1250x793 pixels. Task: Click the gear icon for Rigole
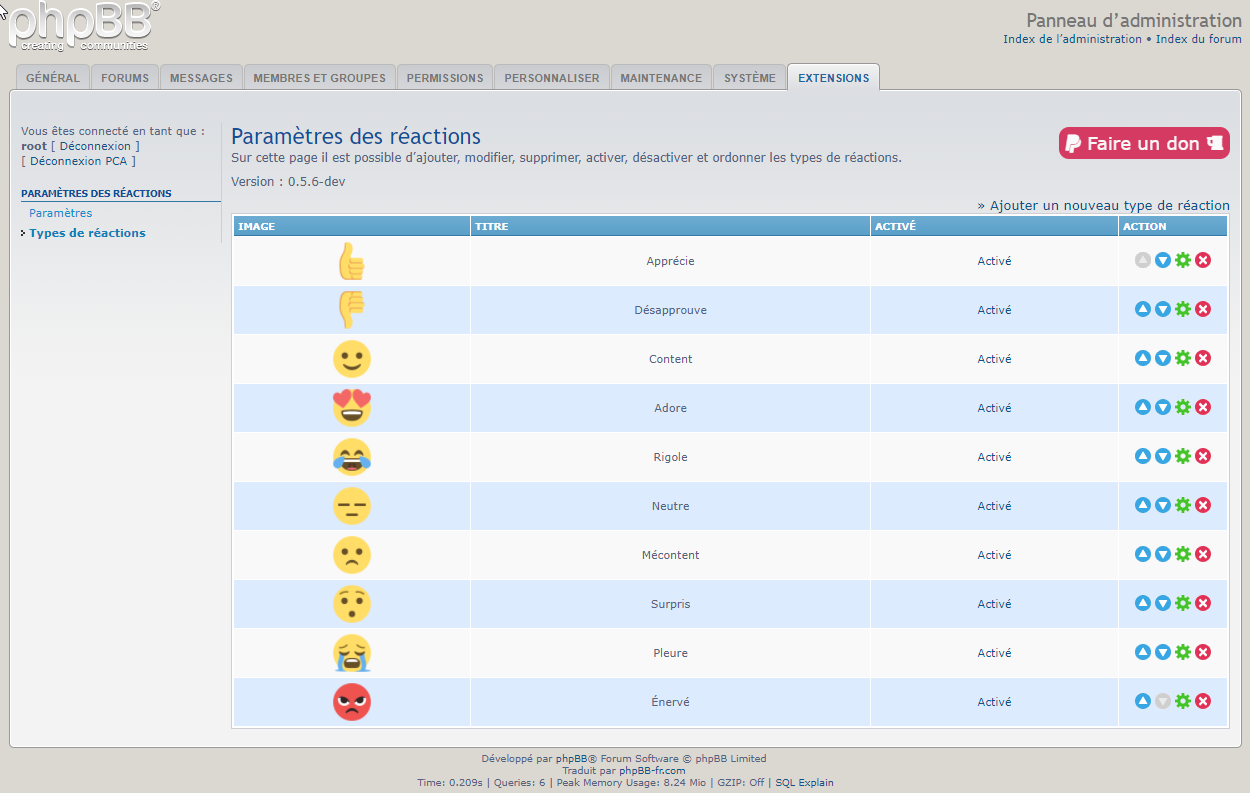point(1183,456)
